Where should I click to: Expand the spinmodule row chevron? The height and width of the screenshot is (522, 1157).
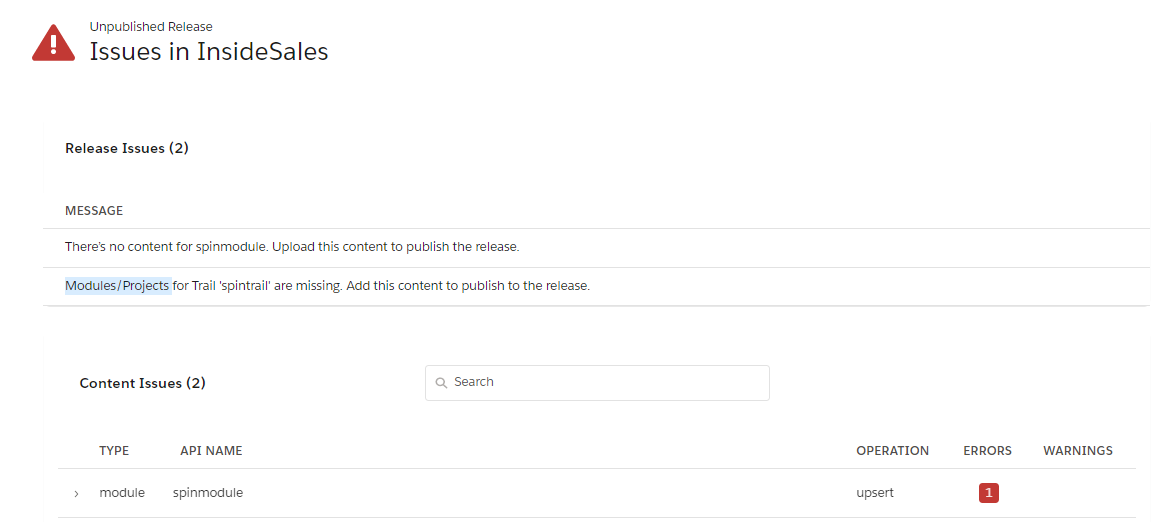(x=77, y=494)
